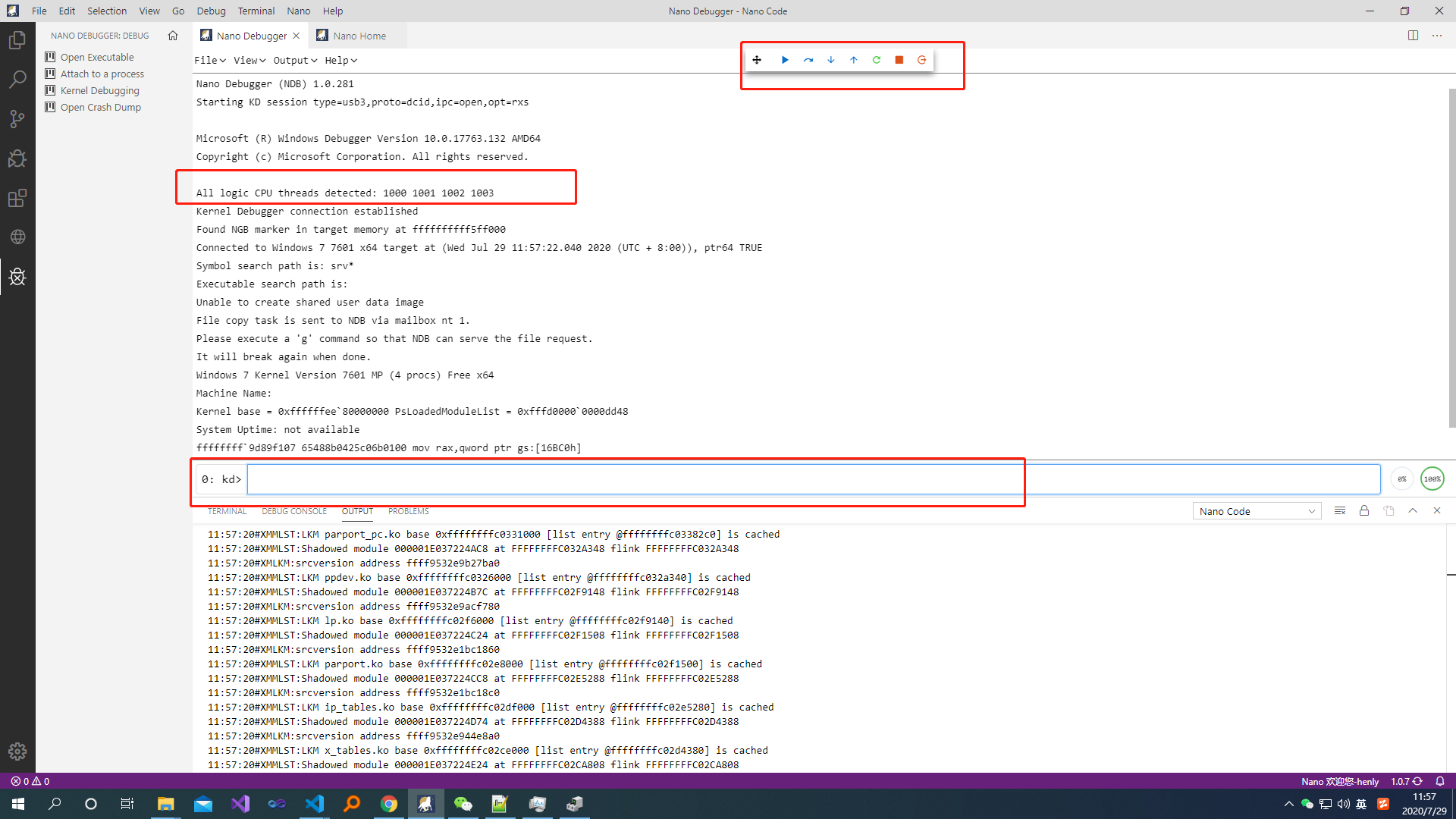Open the Help dropdown in the debugger page
The height and width of the screenshot is (819, 1456).
coord(341,61)
